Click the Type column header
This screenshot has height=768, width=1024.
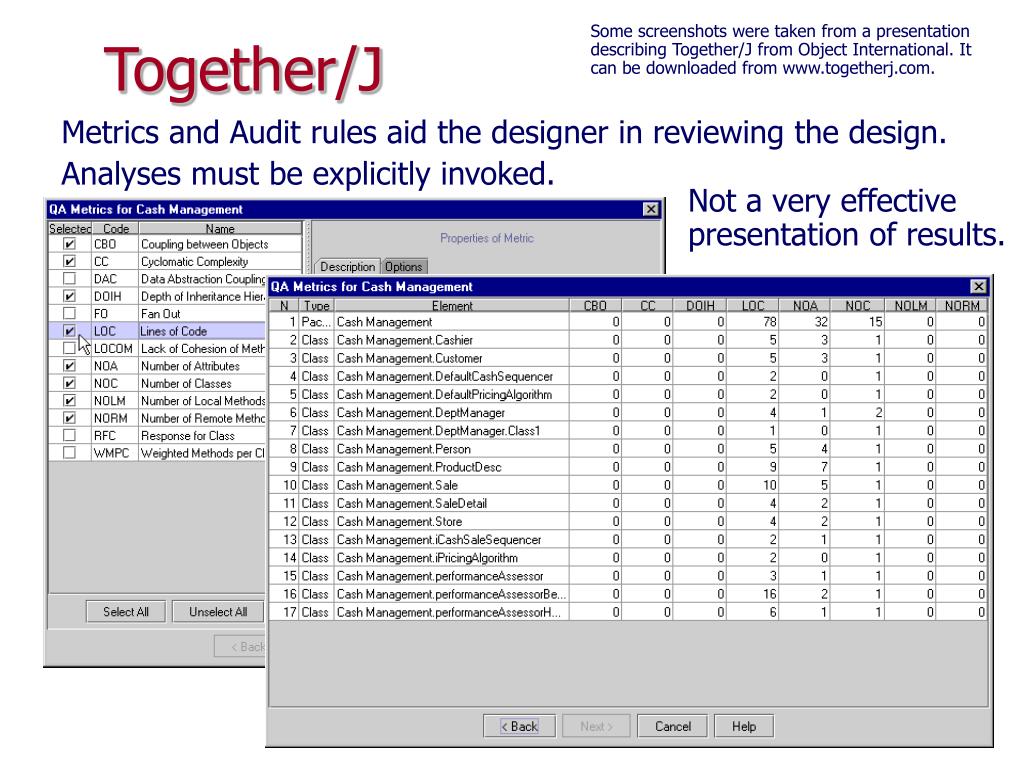coord(316,306)
